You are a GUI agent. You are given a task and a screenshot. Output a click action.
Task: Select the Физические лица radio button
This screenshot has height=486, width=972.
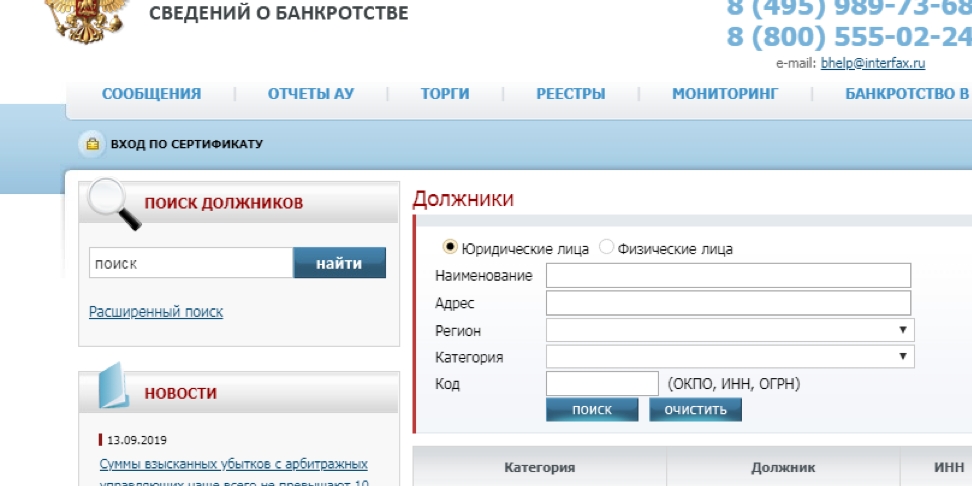click(606, 248)
